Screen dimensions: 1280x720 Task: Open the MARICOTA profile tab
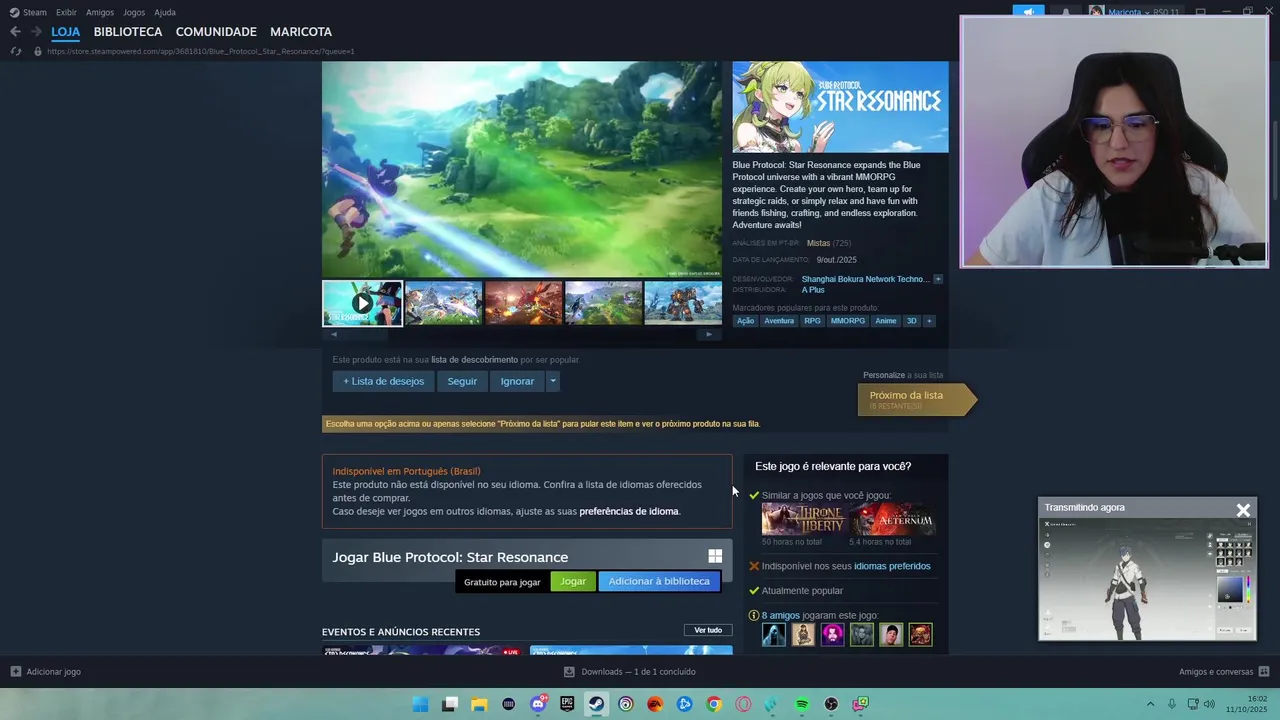click(301, 32)
